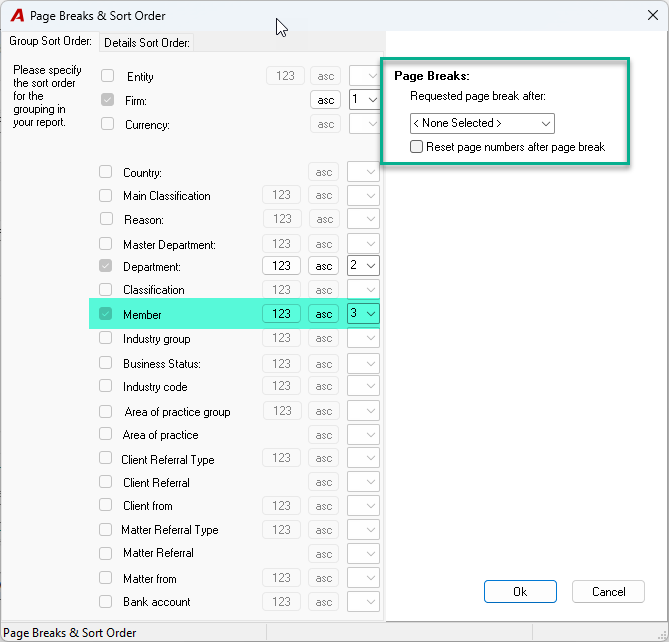This screenshot has width=669, height=642.
Task: Uncheck the Department checkbox
Action: pos(105,266)
